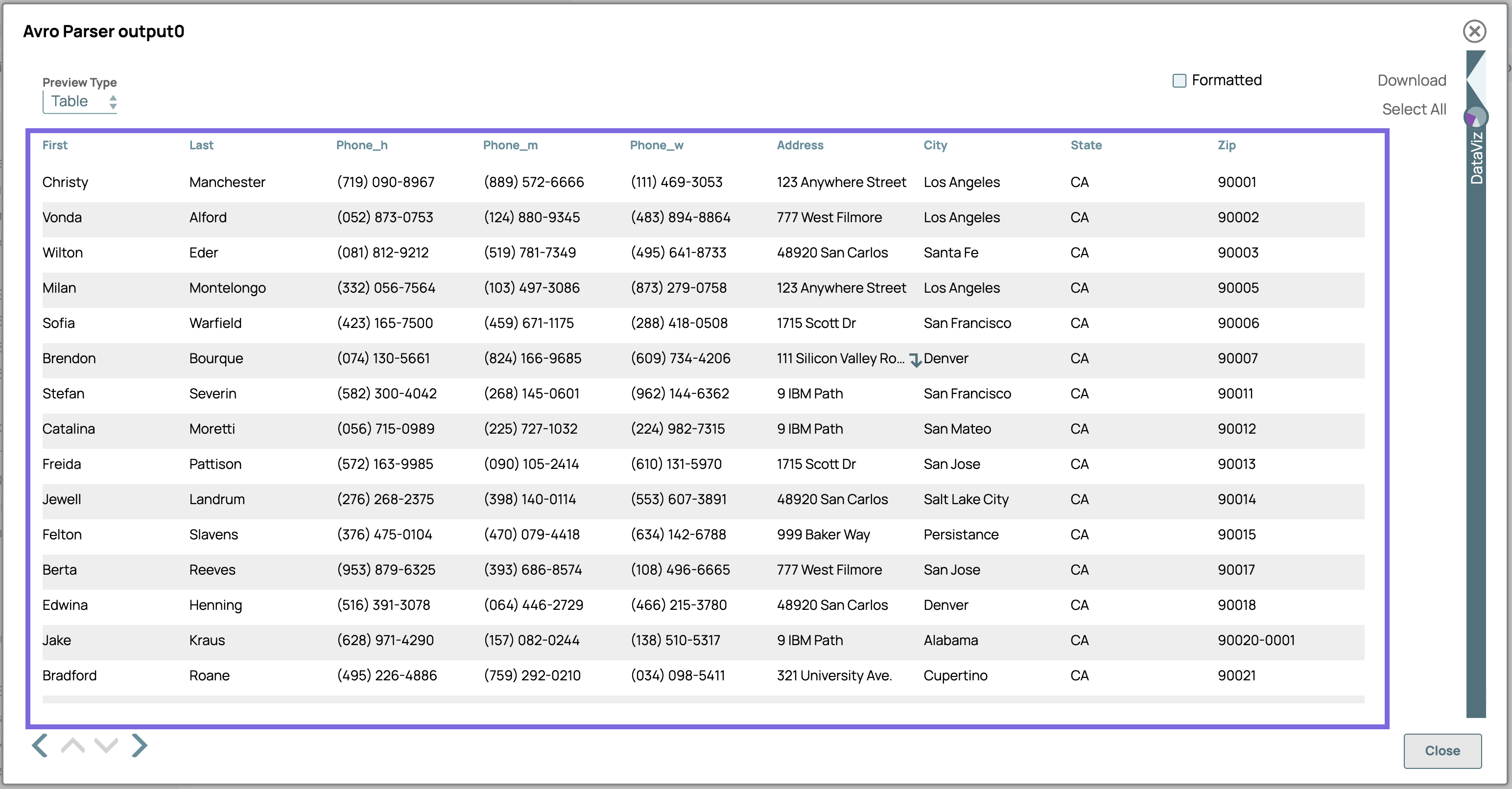1512x789 pixels.
Task: Enable the Formatted checkbox
Action: (1179, 80)
